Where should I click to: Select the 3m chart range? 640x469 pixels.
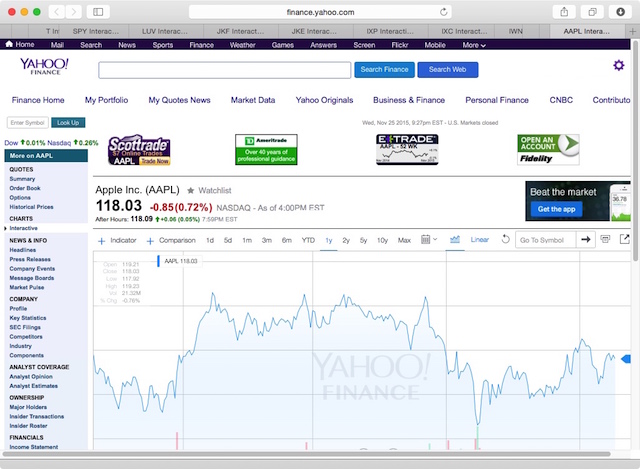pyautogui.click(x=267, y=240)
